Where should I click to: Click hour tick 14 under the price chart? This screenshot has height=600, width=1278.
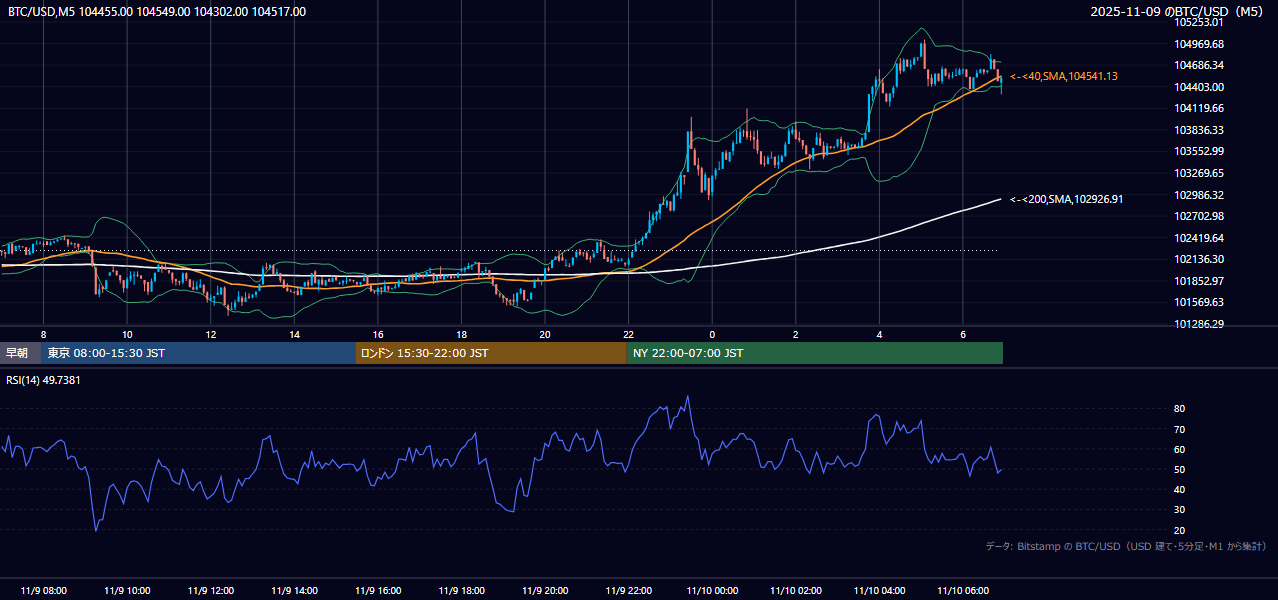[x=294, y=334]
